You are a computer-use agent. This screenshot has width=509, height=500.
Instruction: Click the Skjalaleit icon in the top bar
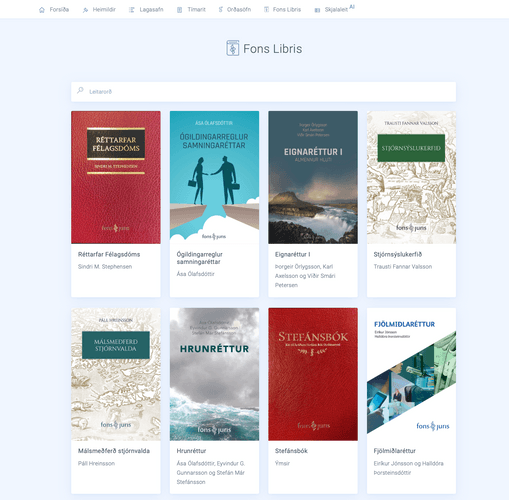tap(317, 10)
